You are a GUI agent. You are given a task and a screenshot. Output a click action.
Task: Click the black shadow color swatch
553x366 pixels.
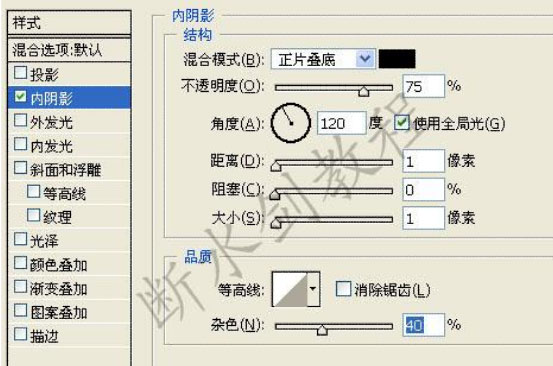[397, 59]
